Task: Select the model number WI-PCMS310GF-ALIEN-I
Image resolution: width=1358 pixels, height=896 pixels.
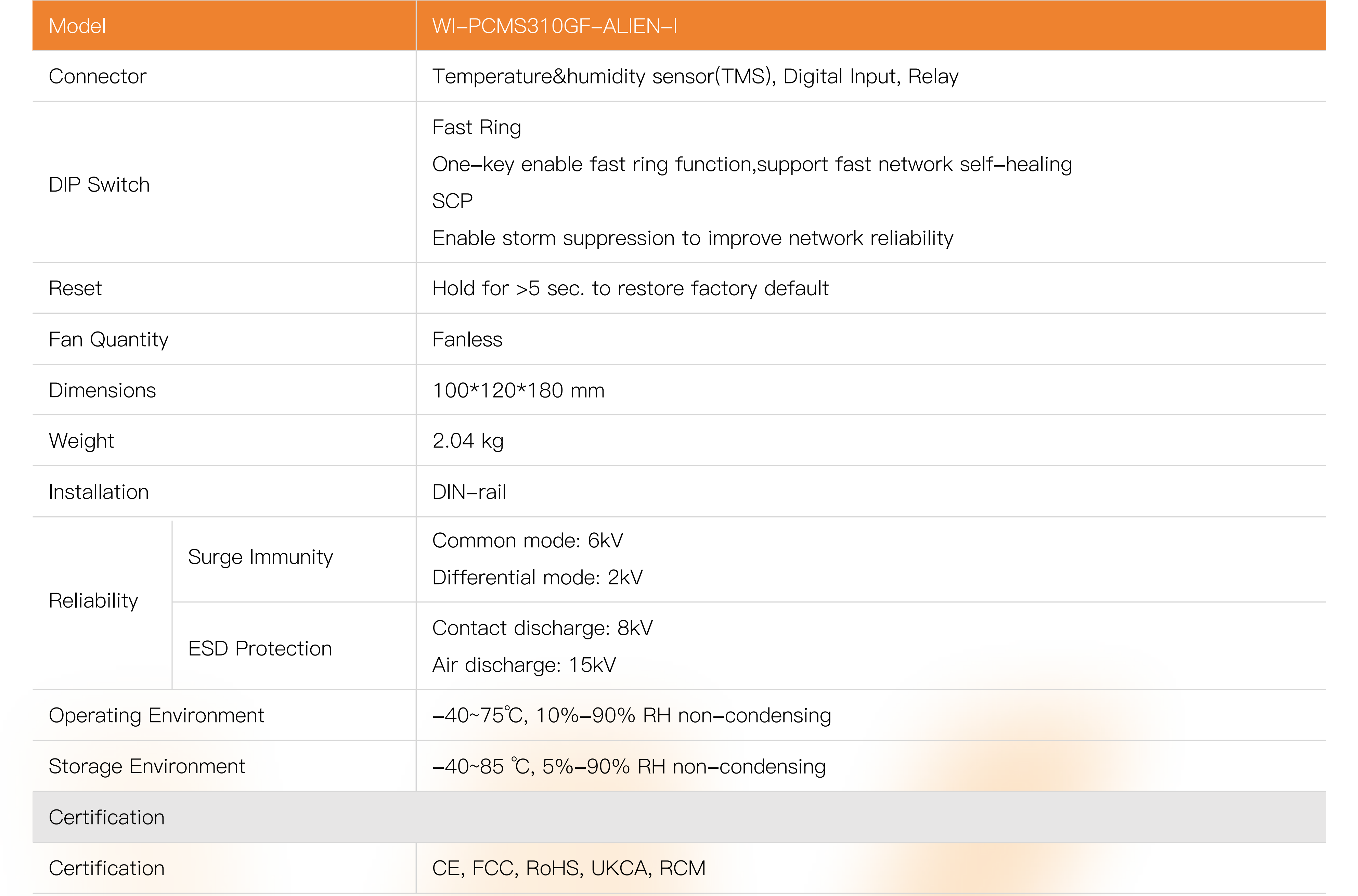Action: (x=554, y=26)
